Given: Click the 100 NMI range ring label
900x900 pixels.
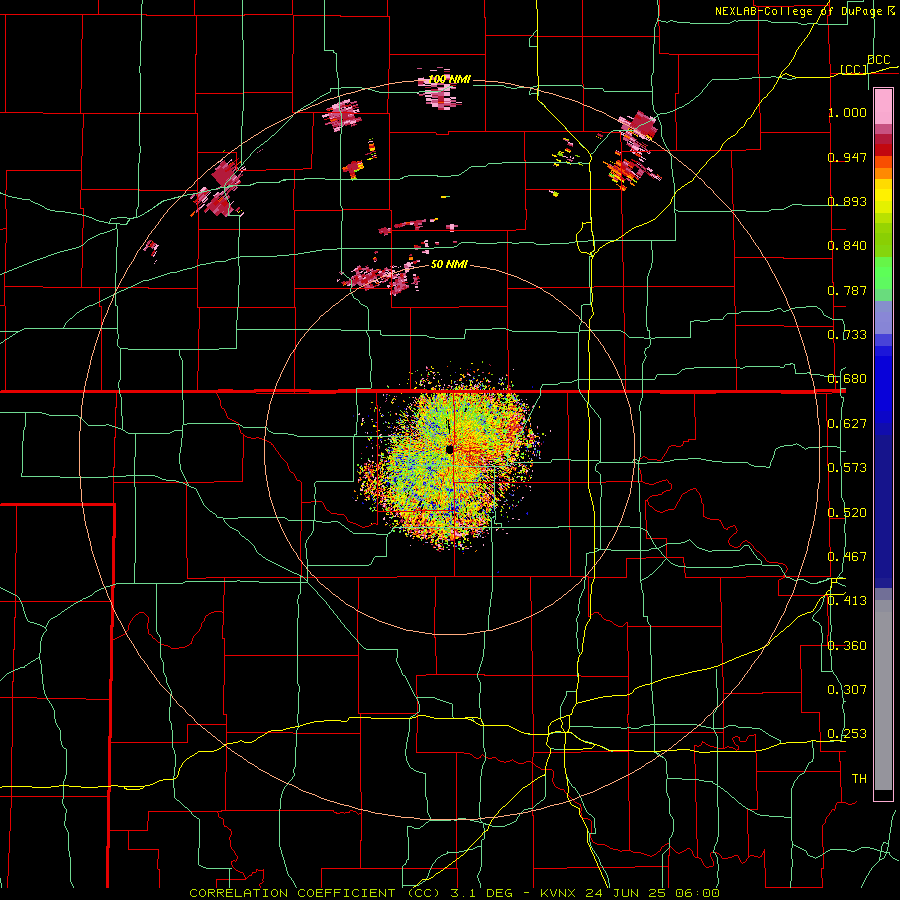Looking at the screenshot, I should pyautogui.click(x=449, y=79).
